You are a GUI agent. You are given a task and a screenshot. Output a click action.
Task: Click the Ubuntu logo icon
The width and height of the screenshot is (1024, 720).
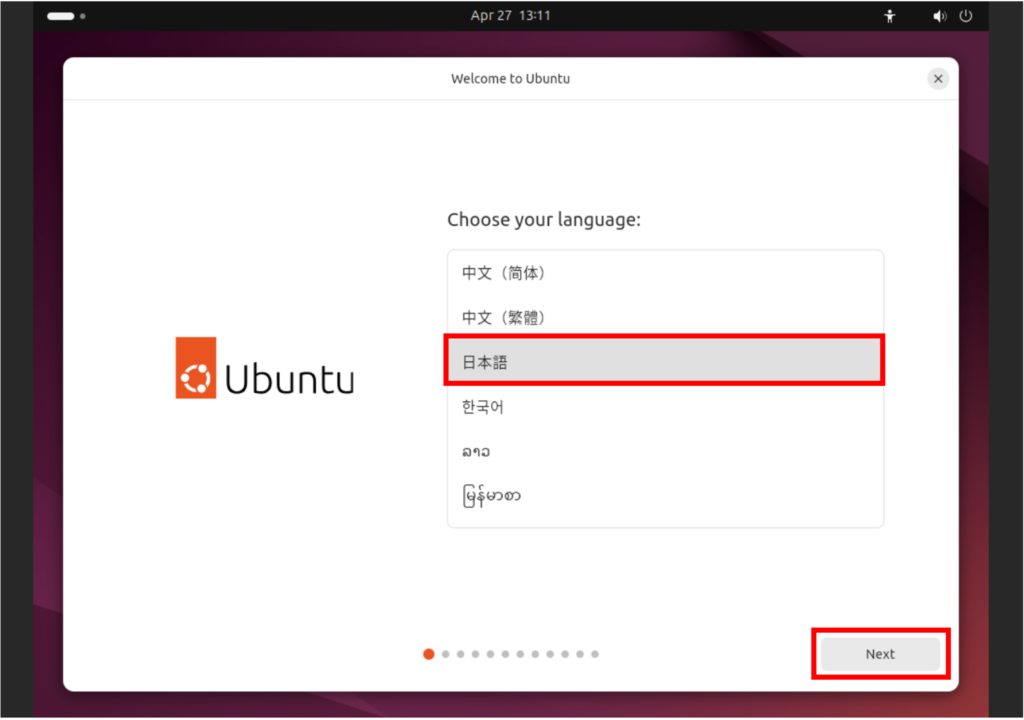196,368
